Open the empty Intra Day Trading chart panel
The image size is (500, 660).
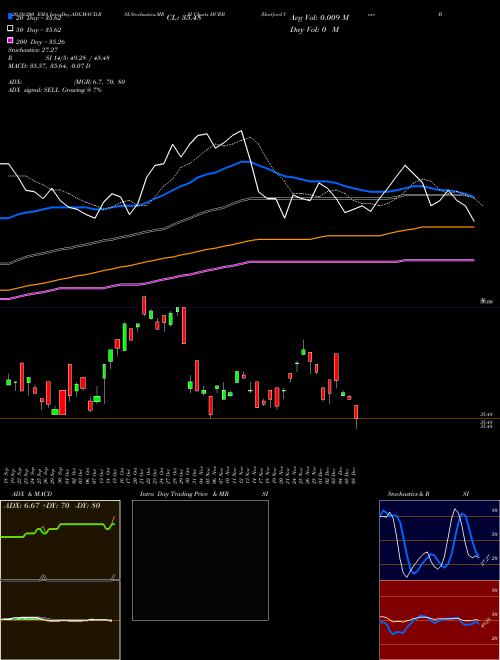click(x=200, y=560)
